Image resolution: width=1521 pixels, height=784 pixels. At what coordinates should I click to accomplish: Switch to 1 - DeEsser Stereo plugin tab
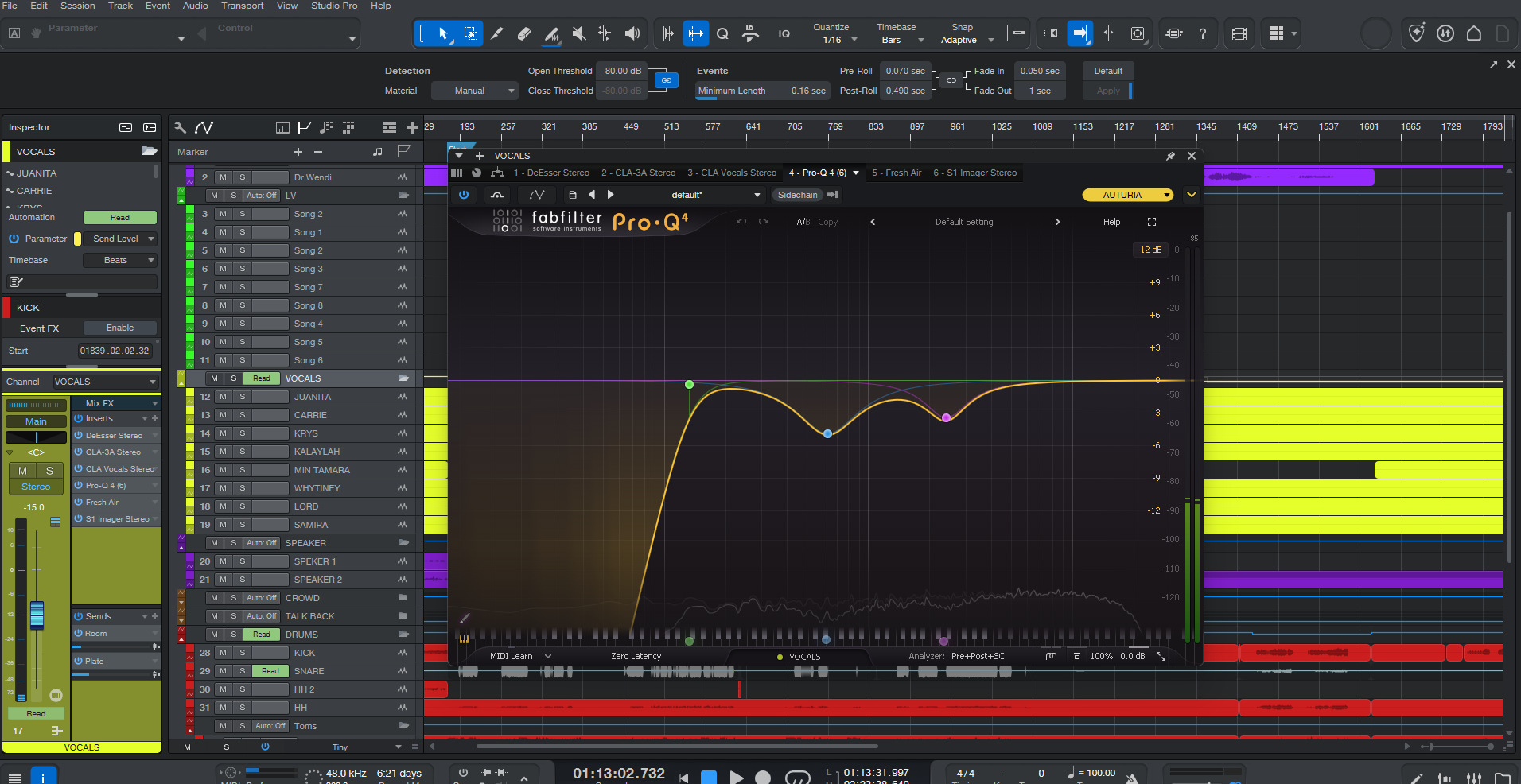[551, 173]
